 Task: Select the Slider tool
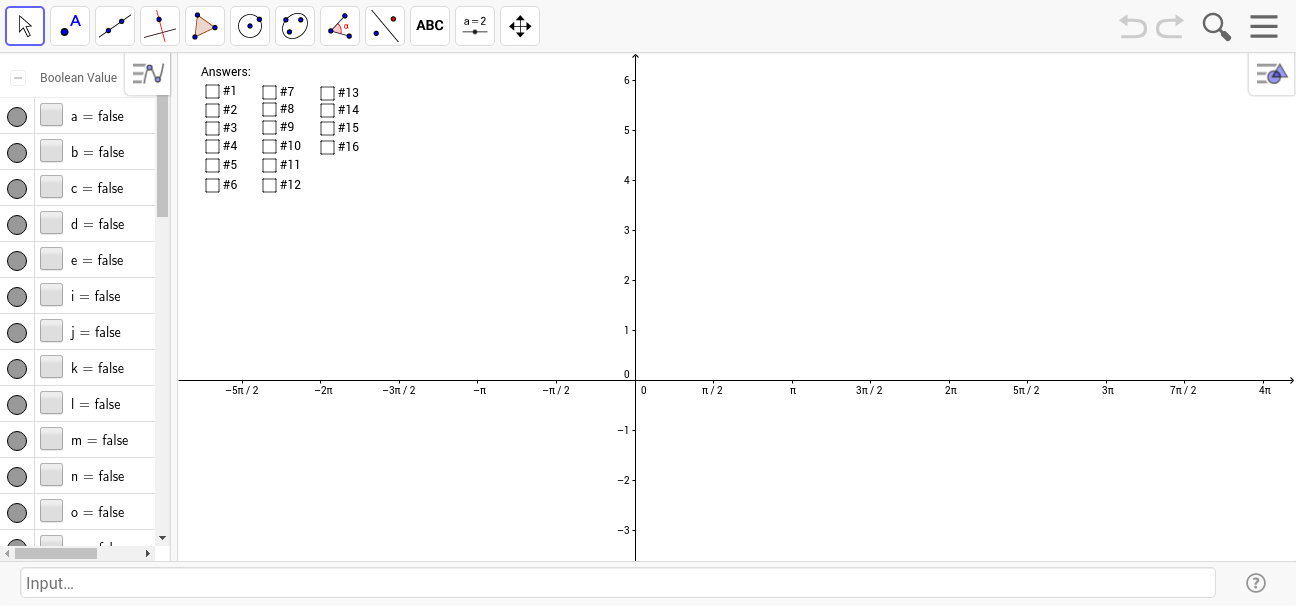(x=475, y=26)
